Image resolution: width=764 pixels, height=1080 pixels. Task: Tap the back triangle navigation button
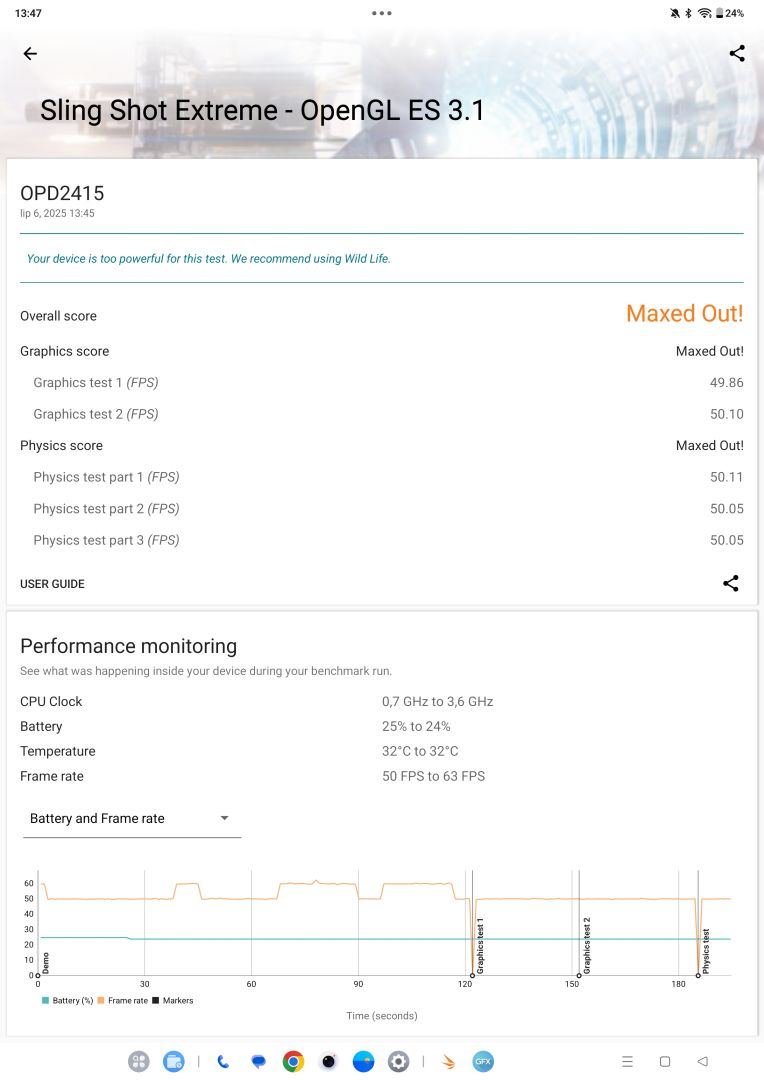pyautogui.click(x=702, y=1061)
